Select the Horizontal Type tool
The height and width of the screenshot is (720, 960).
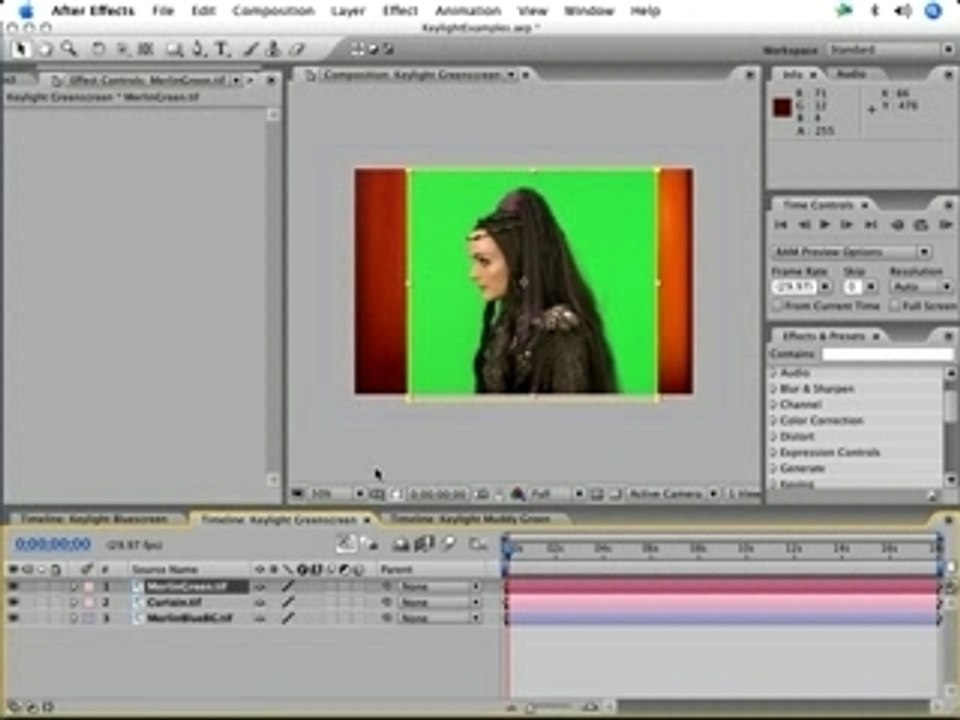[222, 49]
